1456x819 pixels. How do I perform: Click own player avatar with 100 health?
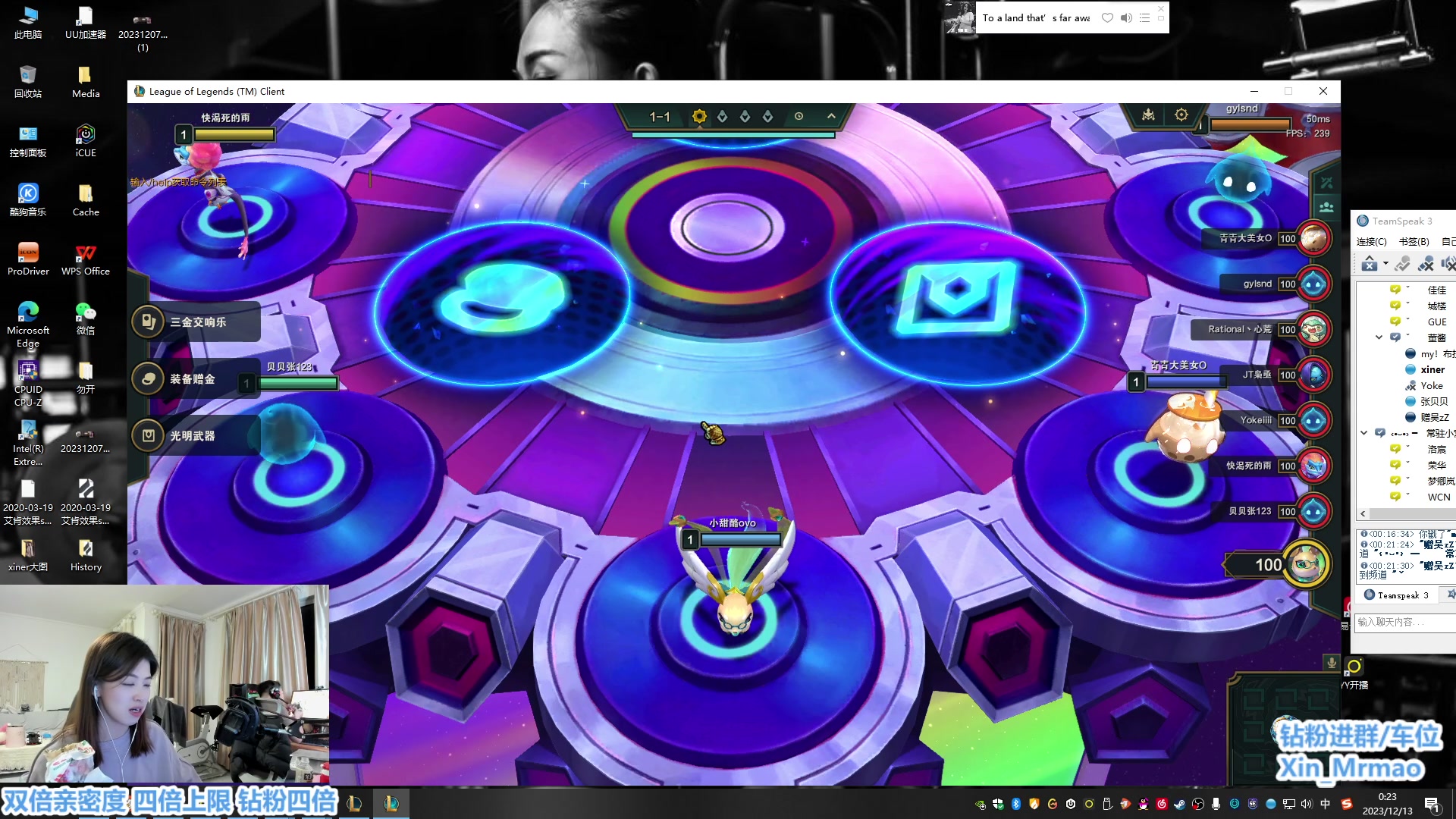click(x=1306, y=564)
